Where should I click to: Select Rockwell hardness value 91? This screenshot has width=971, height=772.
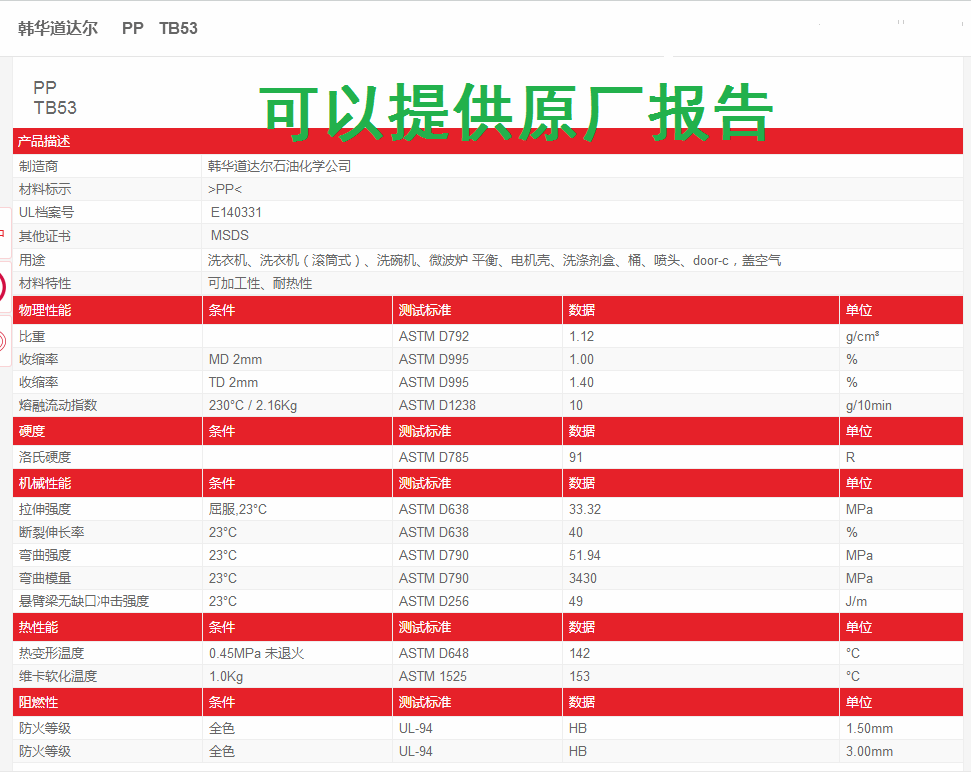pos(576,457)
